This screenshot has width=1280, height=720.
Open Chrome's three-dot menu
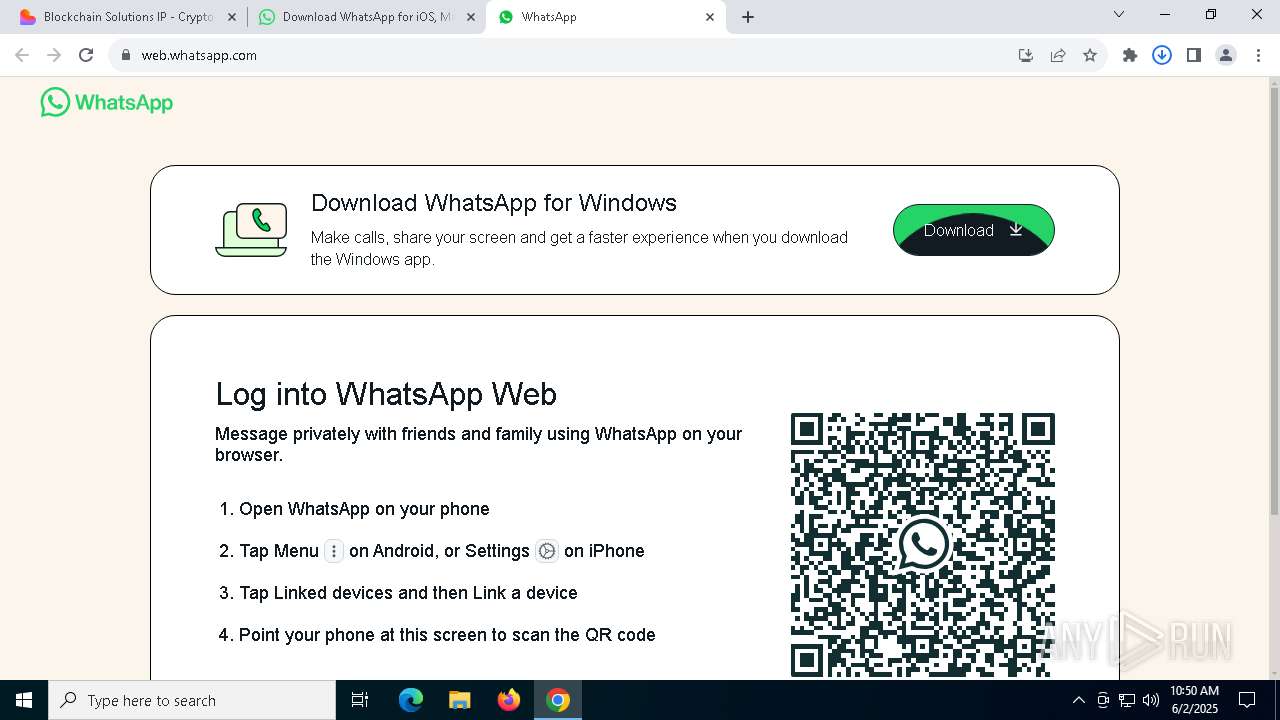pyautogui.click(x=1258, y=55)
